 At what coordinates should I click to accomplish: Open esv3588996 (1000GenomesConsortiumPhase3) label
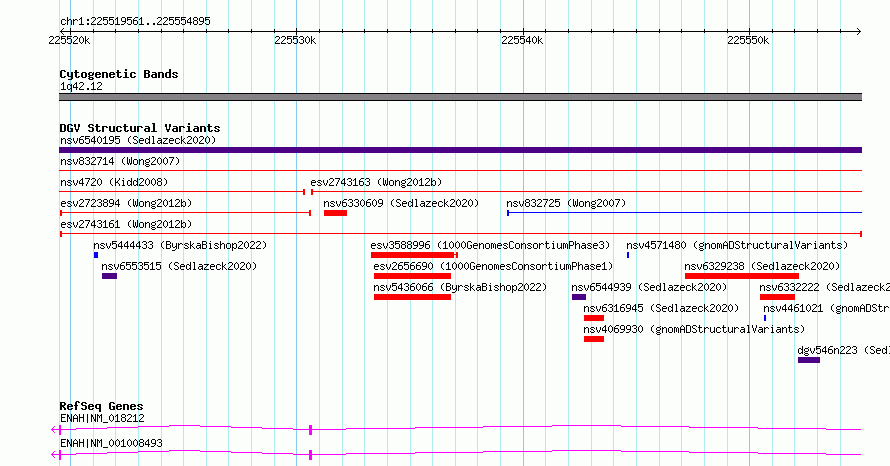pyautogui.click(x=490, y=245)
